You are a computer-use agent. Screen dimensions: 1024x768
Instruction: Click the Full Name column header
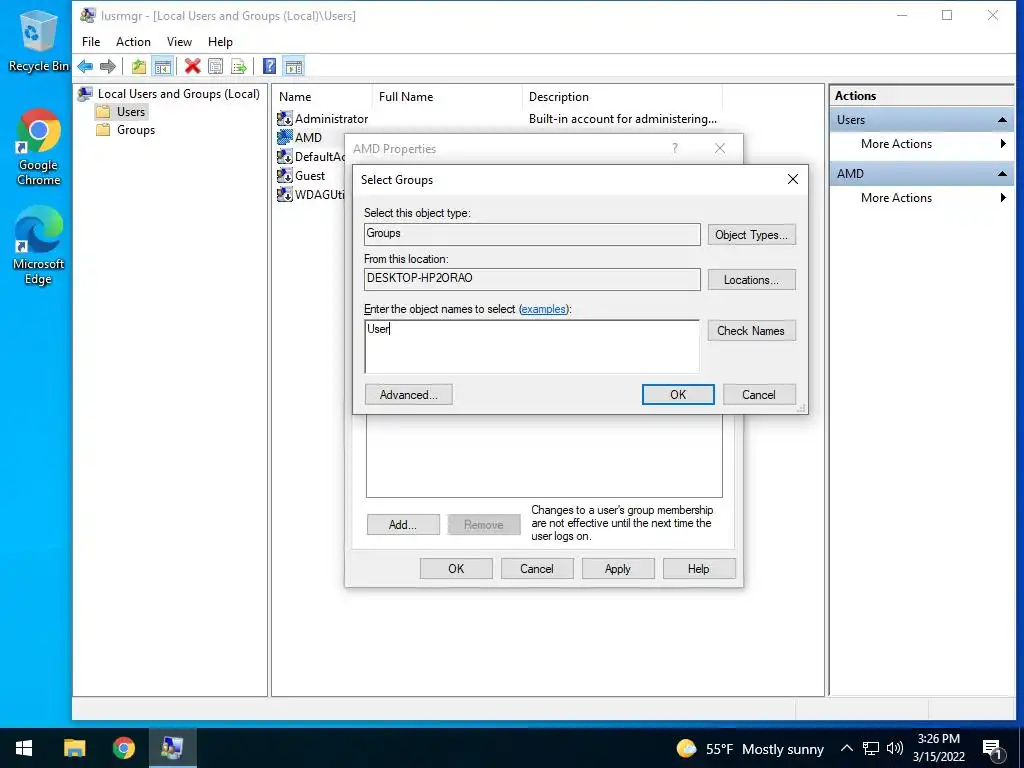point(447,97)
